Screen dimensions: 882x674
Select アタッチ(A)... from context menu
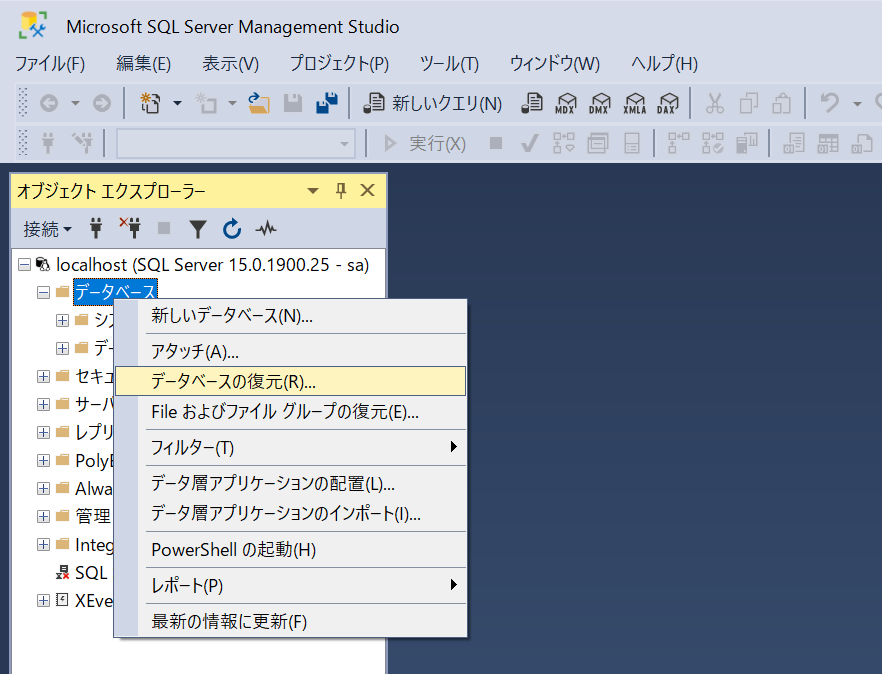(290, 352)
